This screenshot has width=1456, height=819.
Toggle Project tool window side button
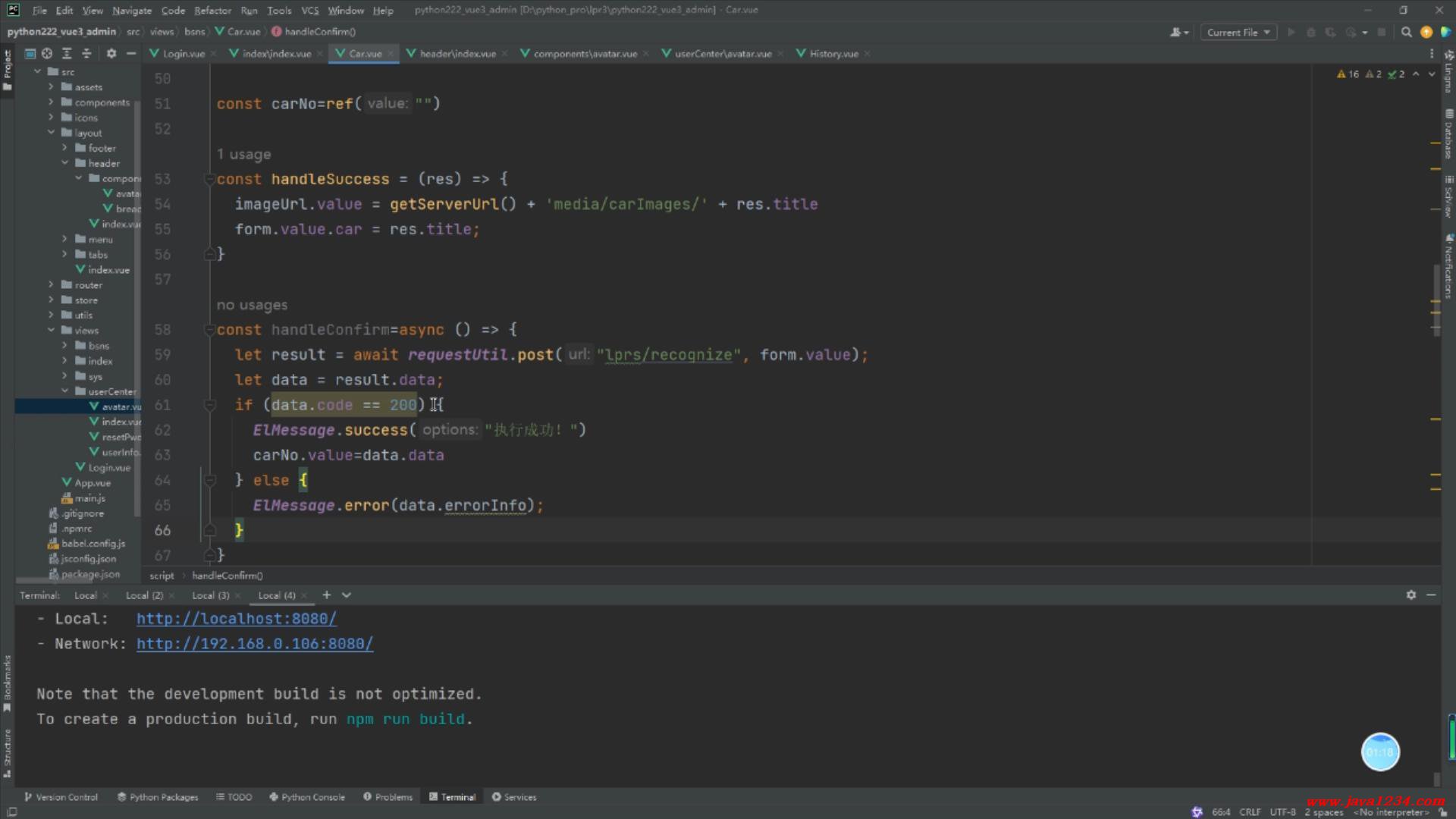pos(8,70)
